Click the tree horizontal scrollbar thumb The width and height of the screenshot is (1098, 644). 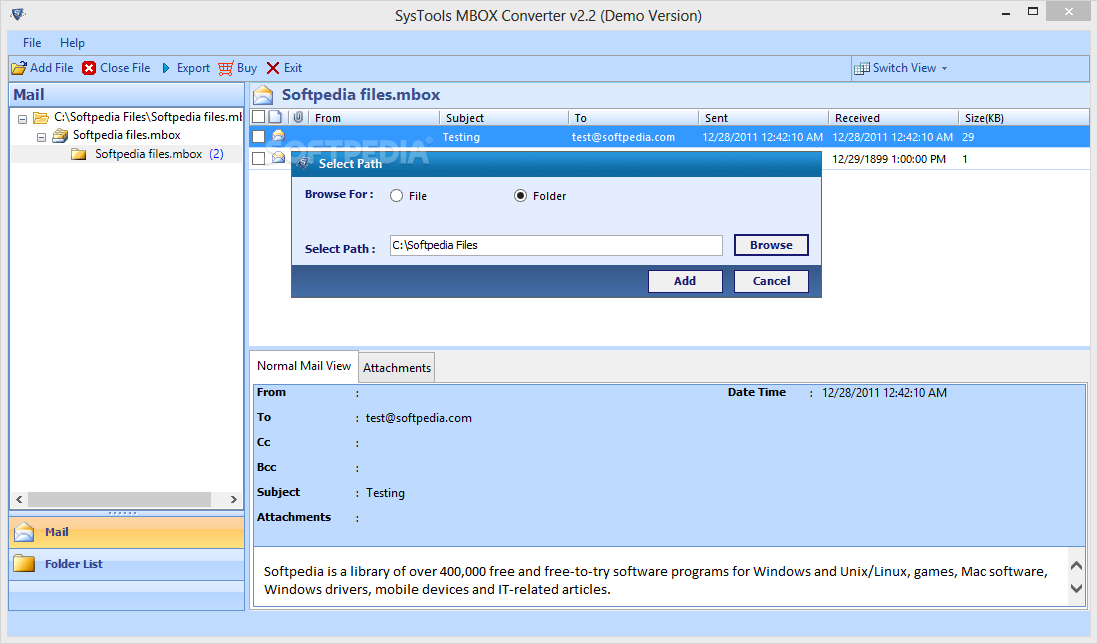[x=119, y=499]
